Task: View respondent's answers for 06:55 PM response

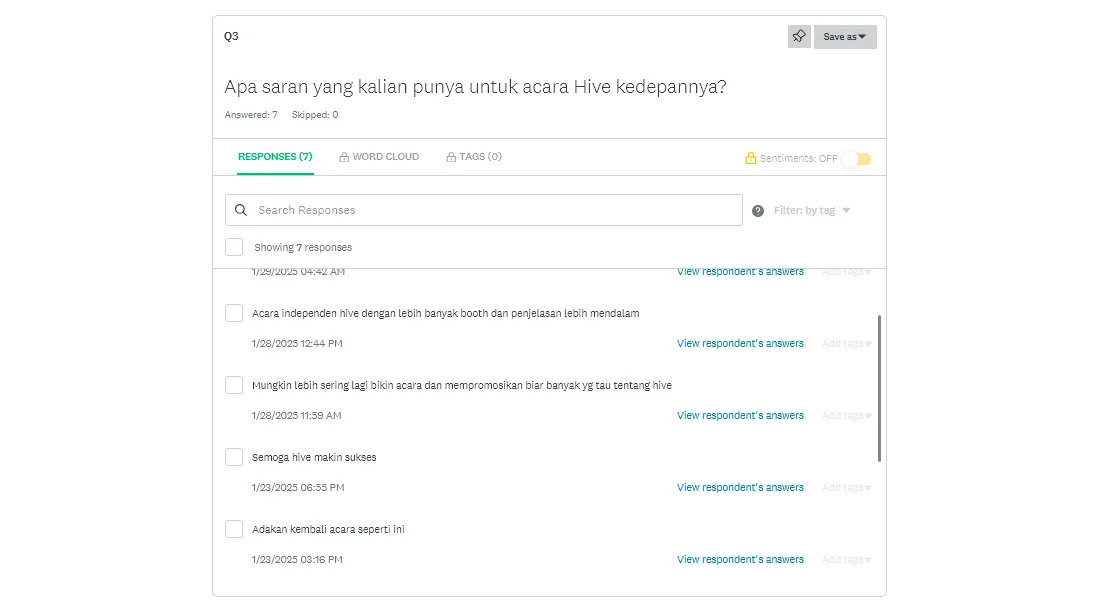Action: 740,488
